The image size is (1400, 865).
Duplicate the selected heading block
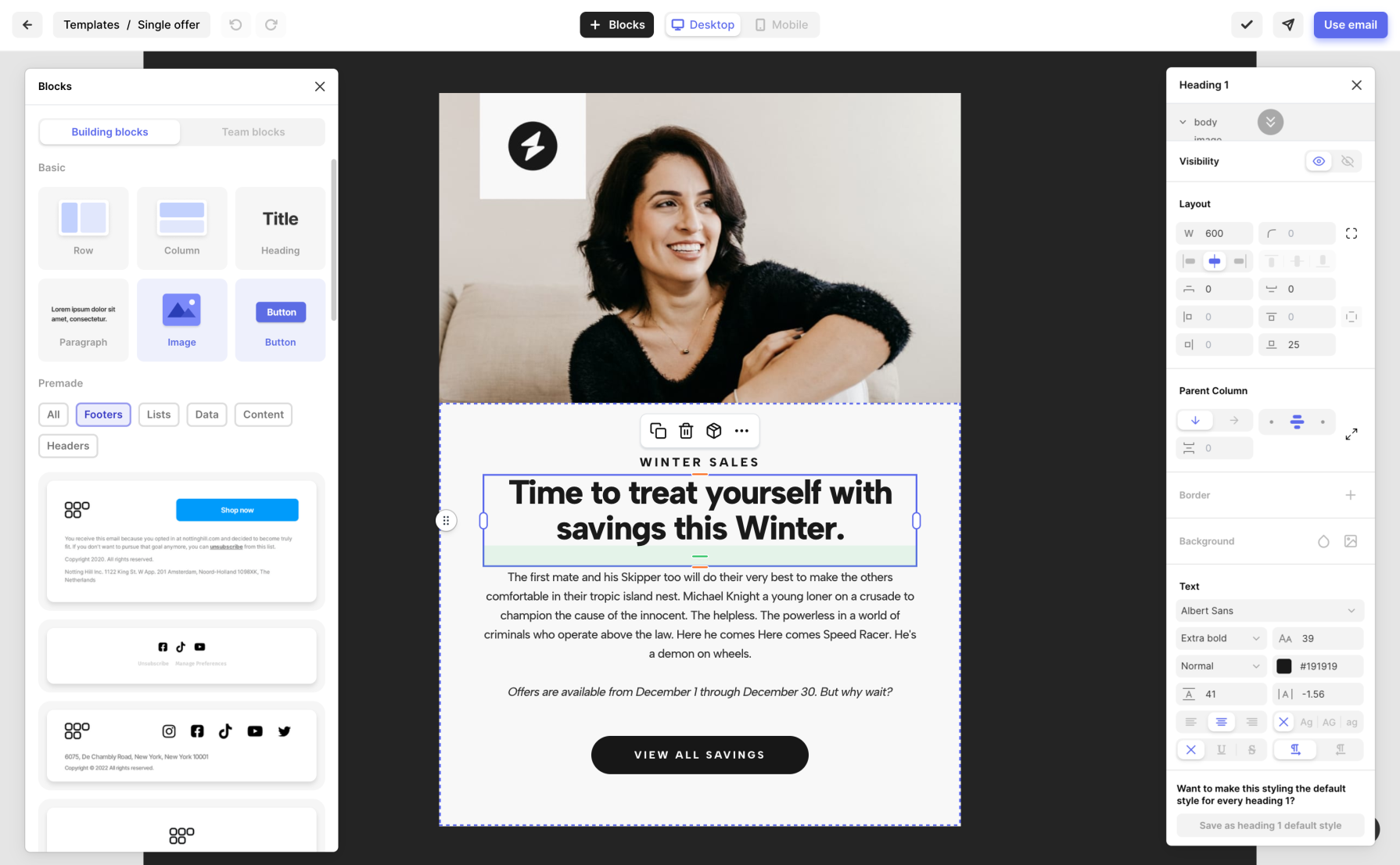tap(658, 431)
